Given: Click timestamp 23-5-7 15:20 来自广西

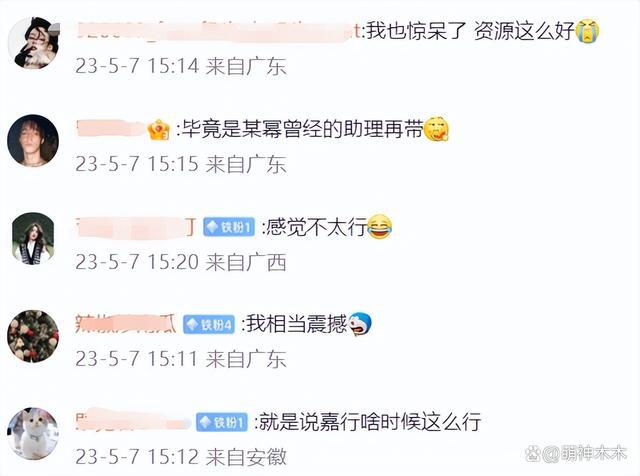Looking at the screenshot, I should 181,262.
